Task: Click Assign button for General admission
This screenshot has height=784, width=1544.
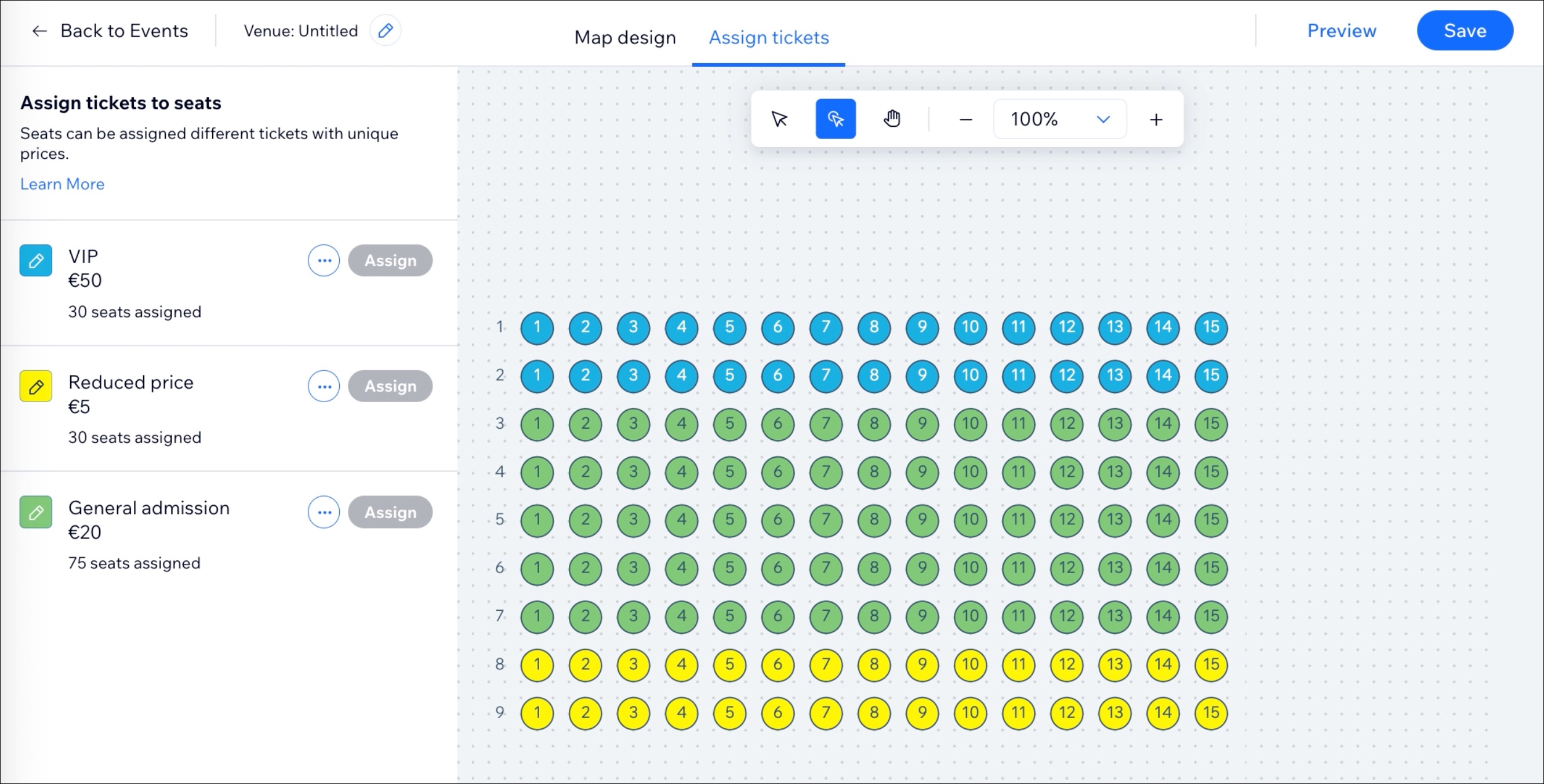Action: [x=391, y=512]
